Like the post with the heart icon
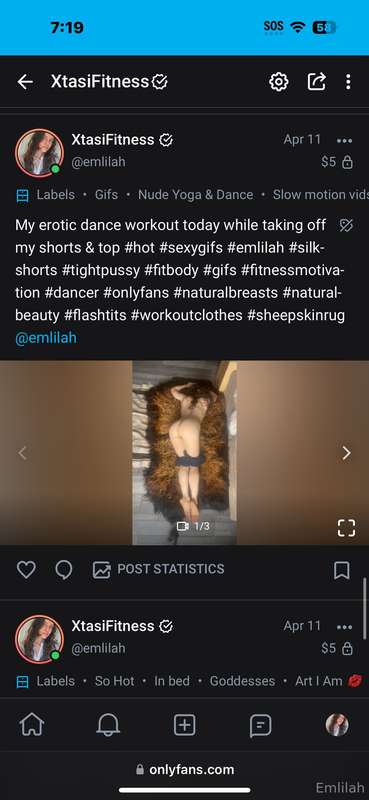The height and width of the screenshot is (800, 369). pyautogui.click(x=26, y=569)
